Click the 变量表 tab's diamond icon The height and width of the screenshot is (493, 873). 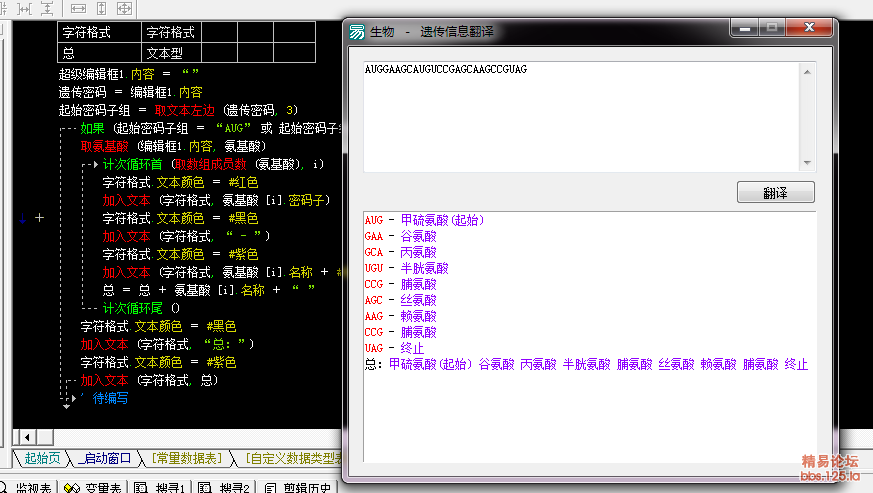(72, 488)
